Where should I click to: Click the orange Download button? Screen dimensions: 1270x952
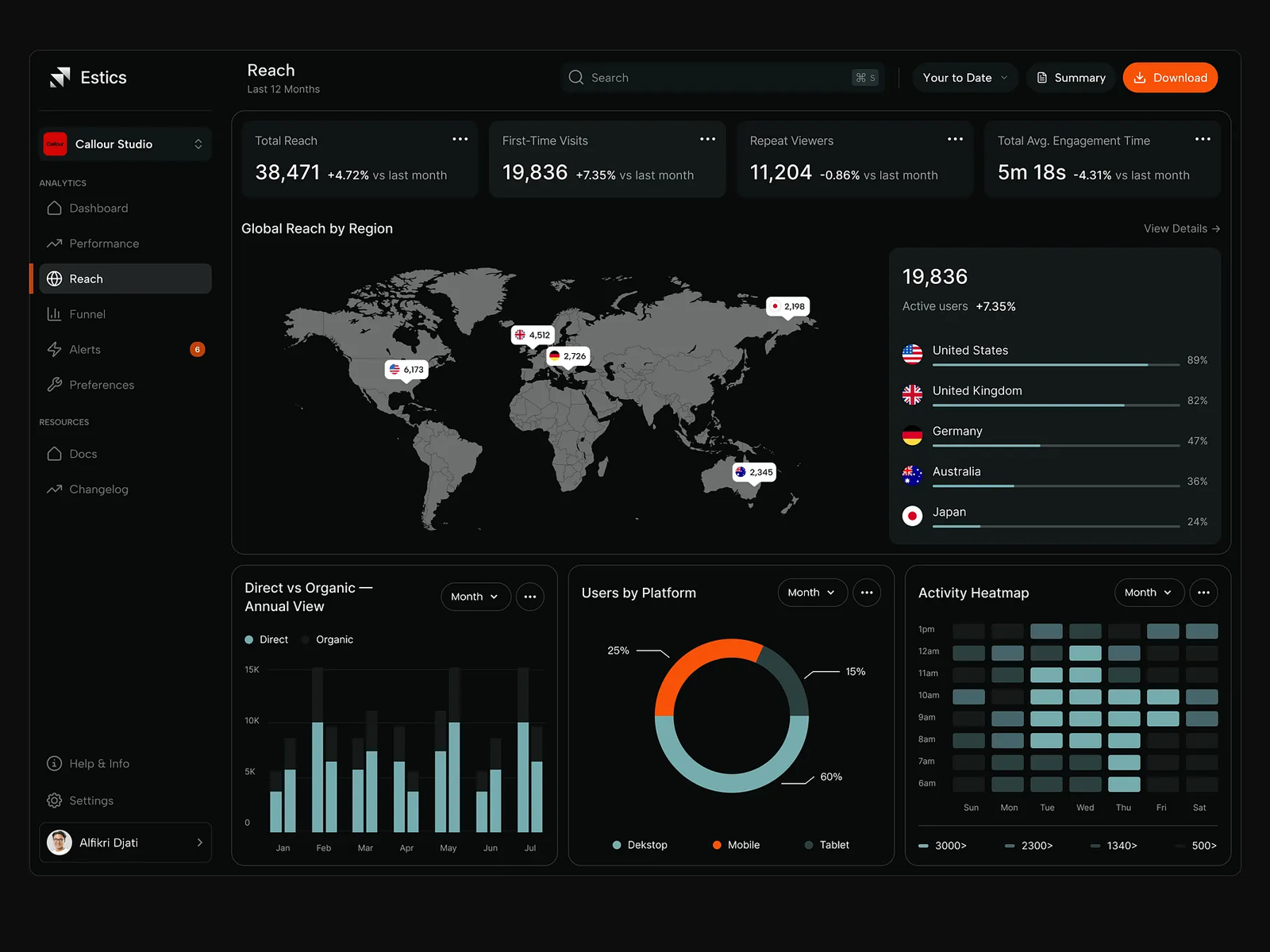tap(1170, 78)
